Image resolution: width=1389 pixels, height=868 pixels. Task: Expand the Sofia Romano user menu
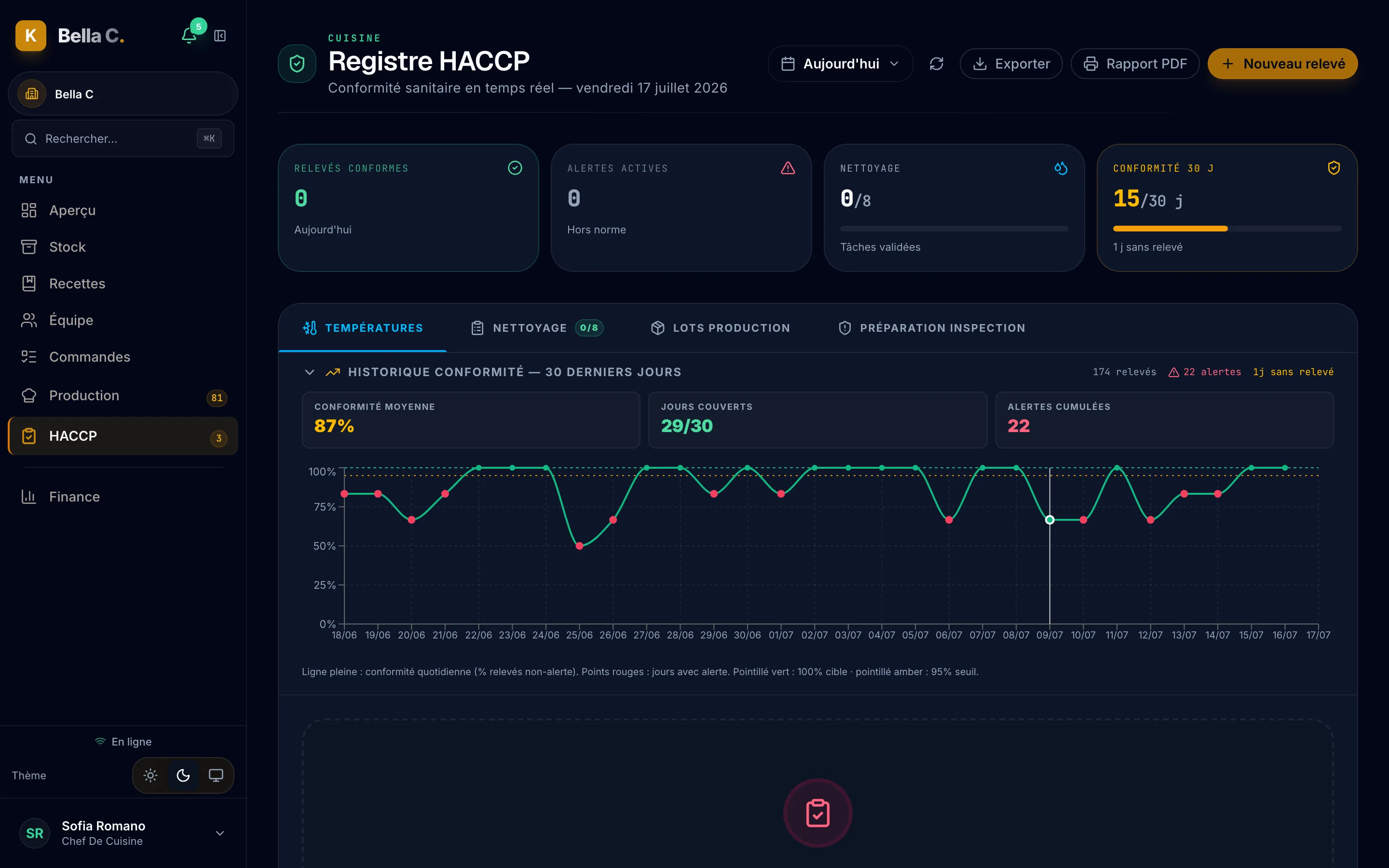[x=220, y=833]
